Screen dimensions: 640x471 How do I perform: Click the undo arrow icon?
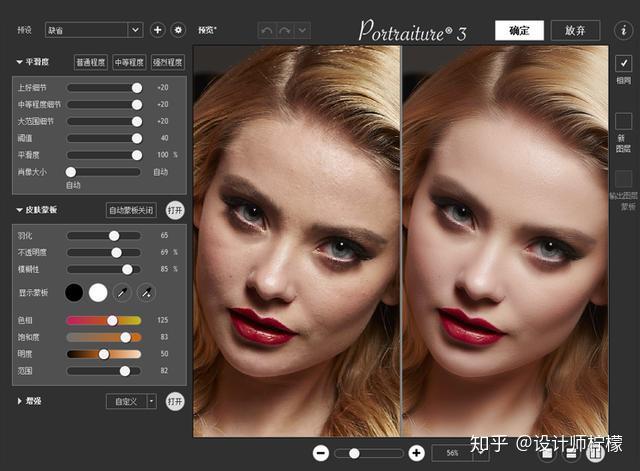(266, 31)
